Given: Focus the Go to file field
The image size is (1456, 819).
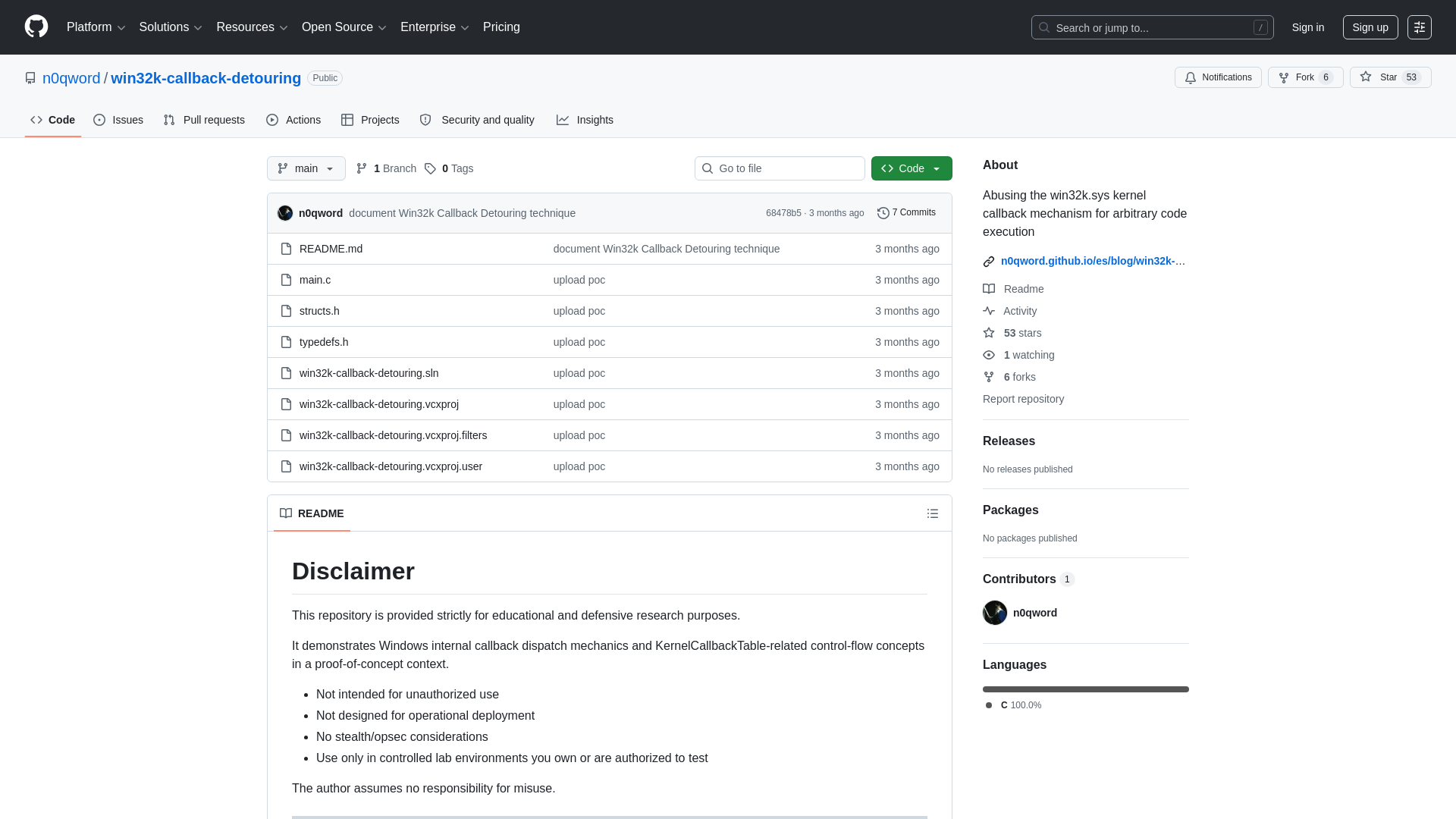Looking at the screenshot, I should [780, 168].
